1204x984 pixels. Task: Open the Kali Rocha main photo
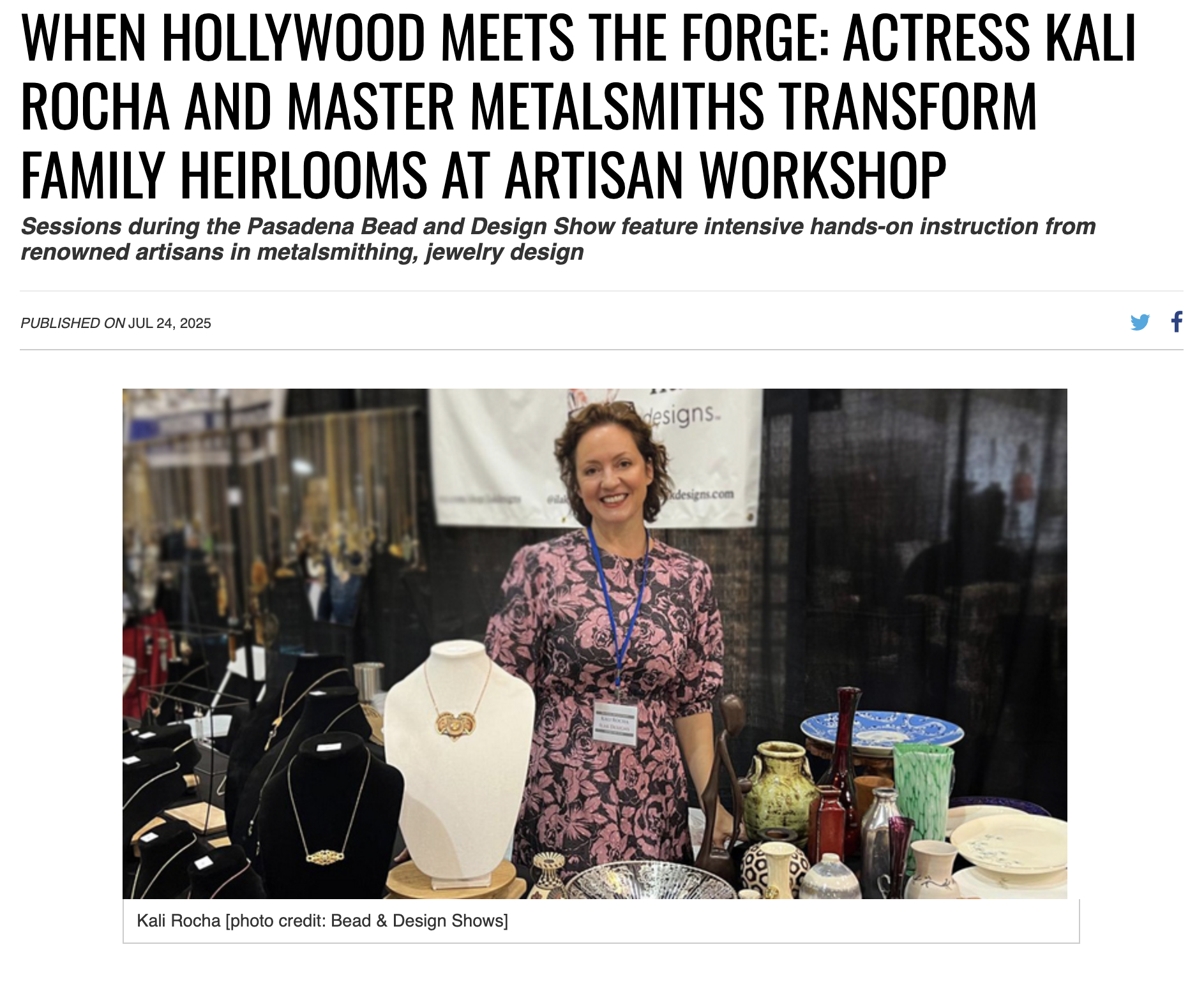pyautogui.click(x=594, y=643)
